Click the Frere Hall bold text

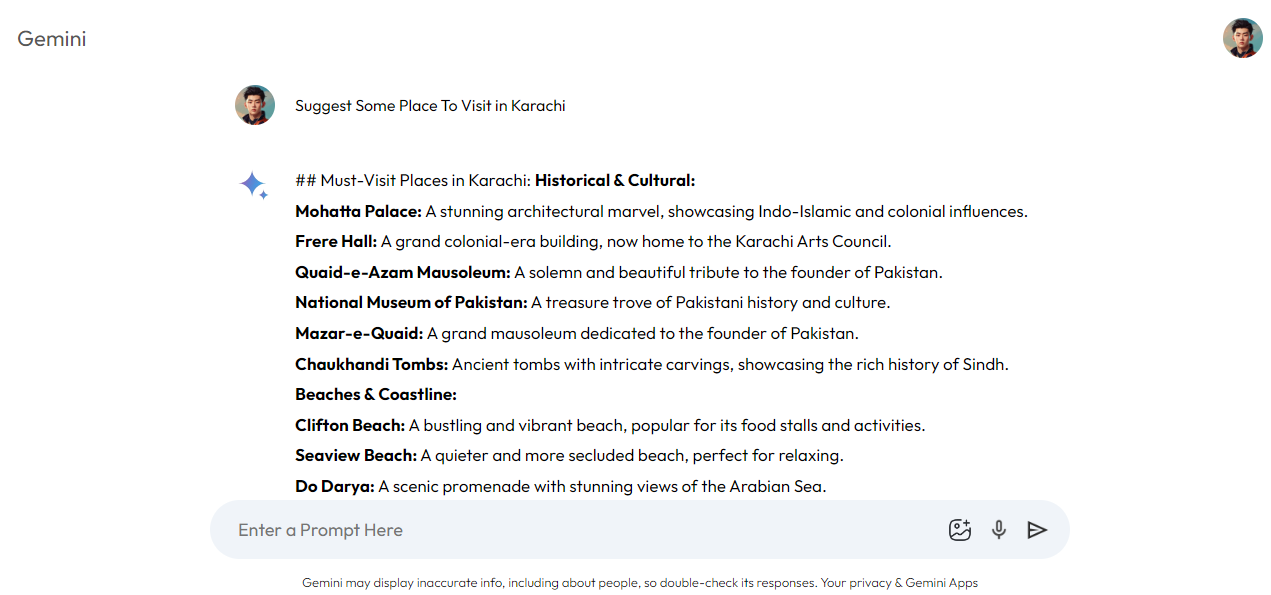(x=336, y=242)
